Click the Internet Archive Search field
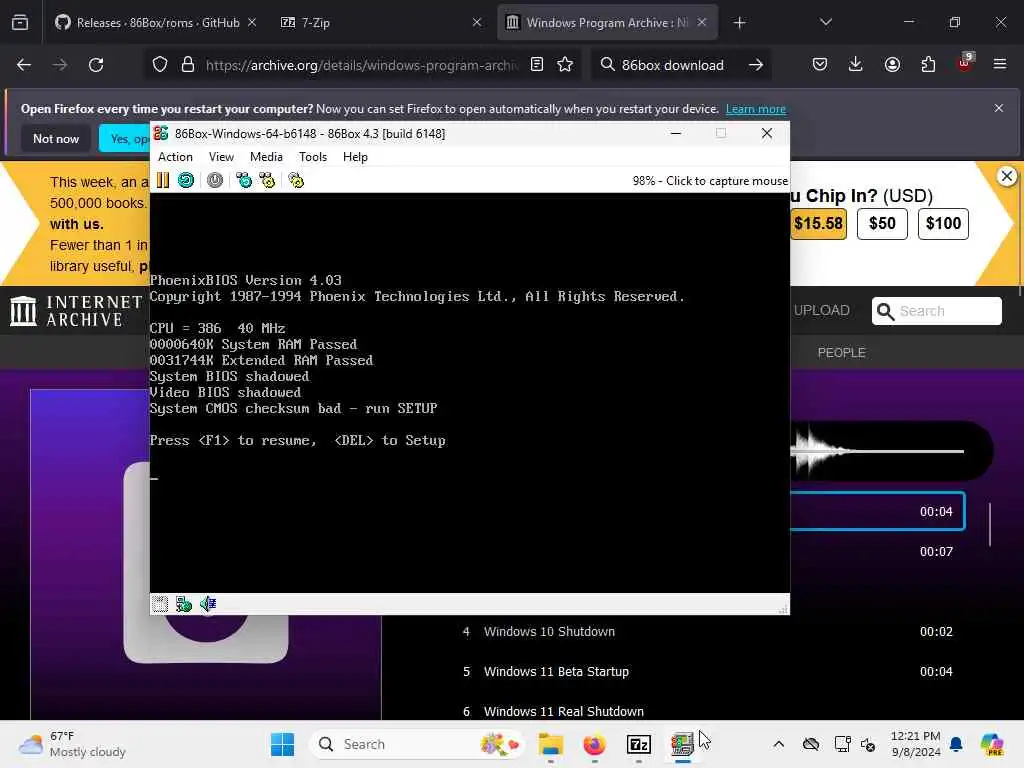The height and width of the screenshot is (768, 1024). pyautogui.click(x=936, y=311)
